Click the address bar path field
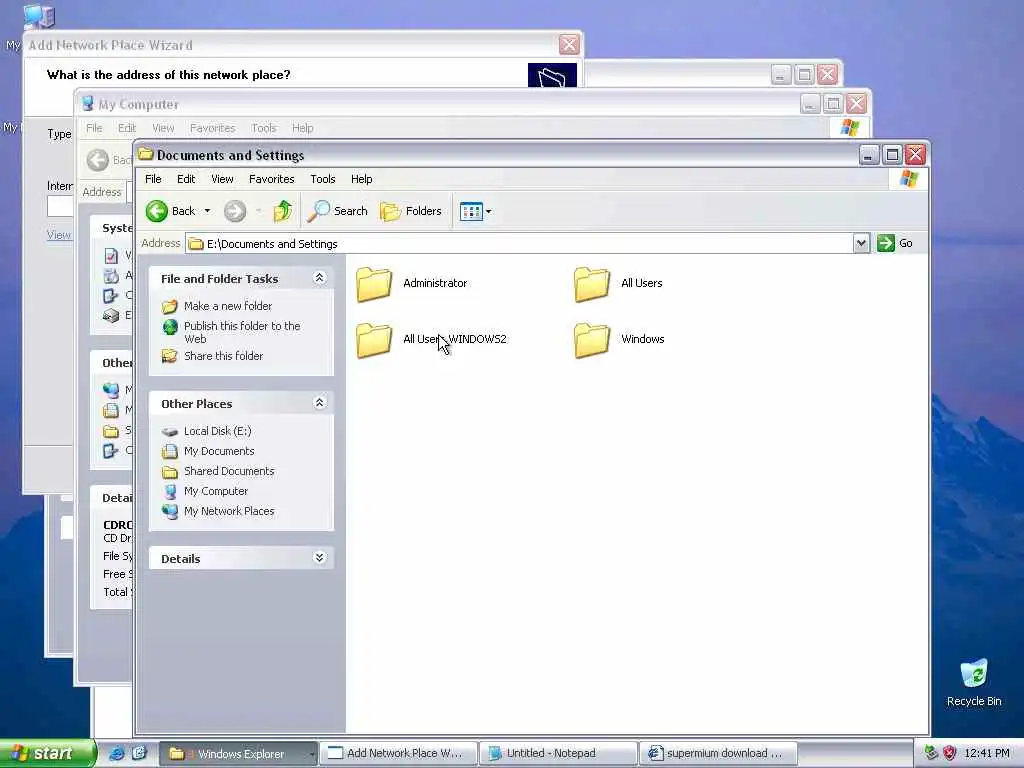 [x=519, y=244]
